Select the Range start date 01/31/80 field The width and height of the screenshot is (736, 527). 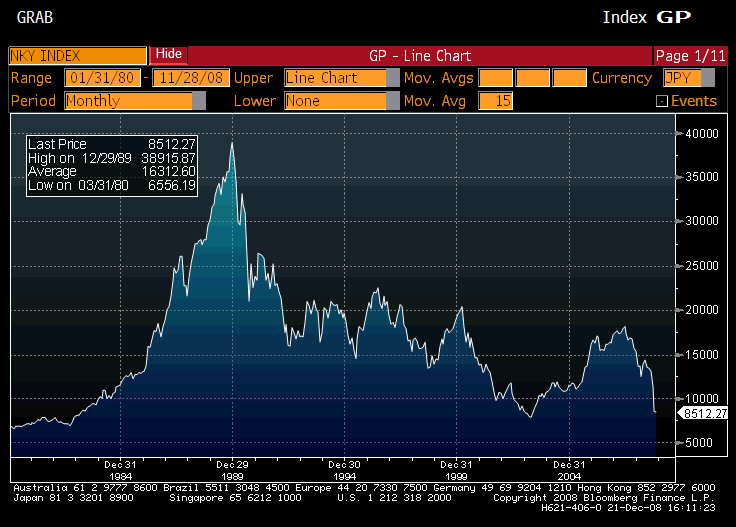coord(103,78)
